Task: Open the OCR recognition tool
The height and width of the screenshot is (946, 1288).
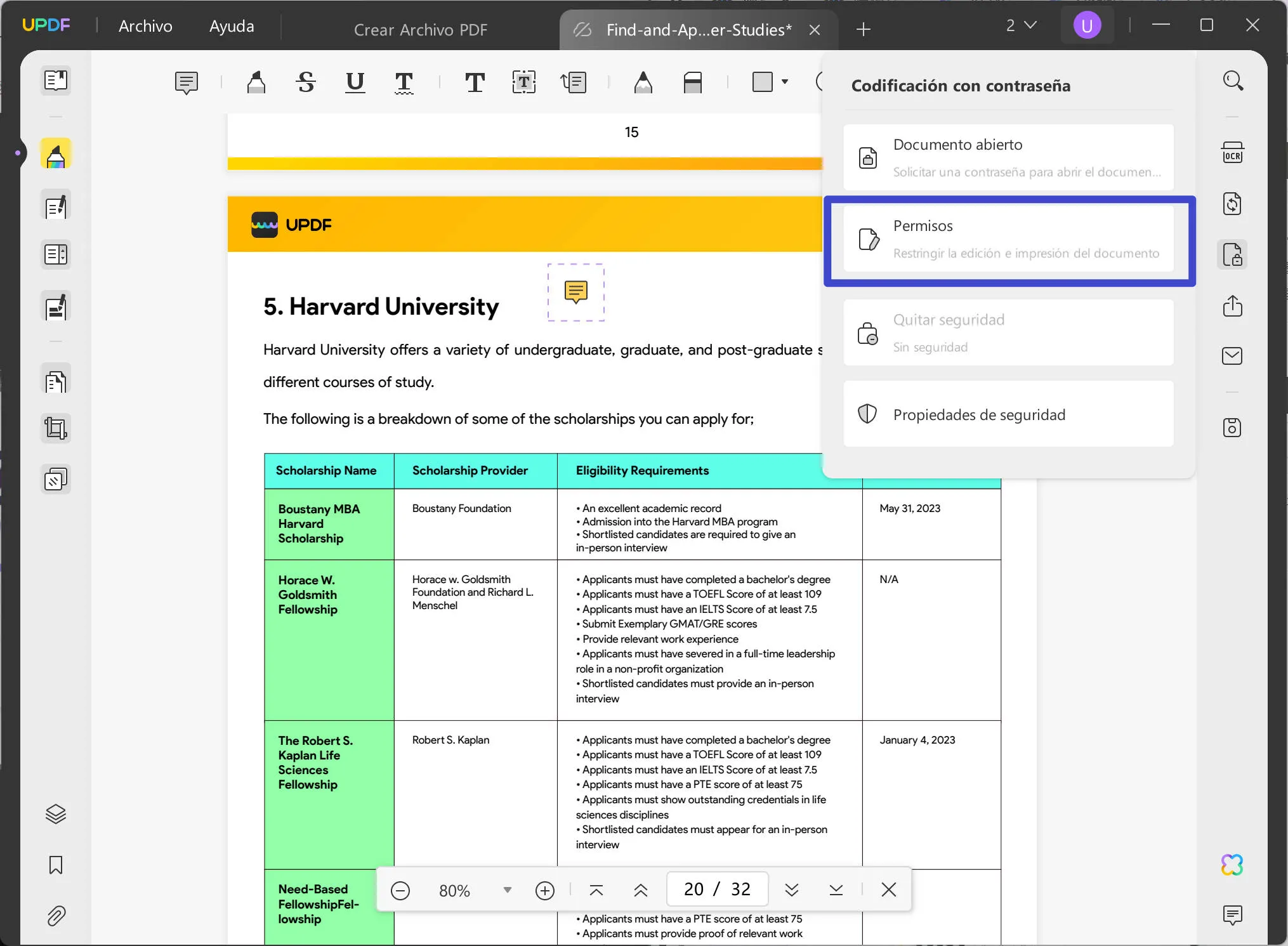Action: [1233, 153]
